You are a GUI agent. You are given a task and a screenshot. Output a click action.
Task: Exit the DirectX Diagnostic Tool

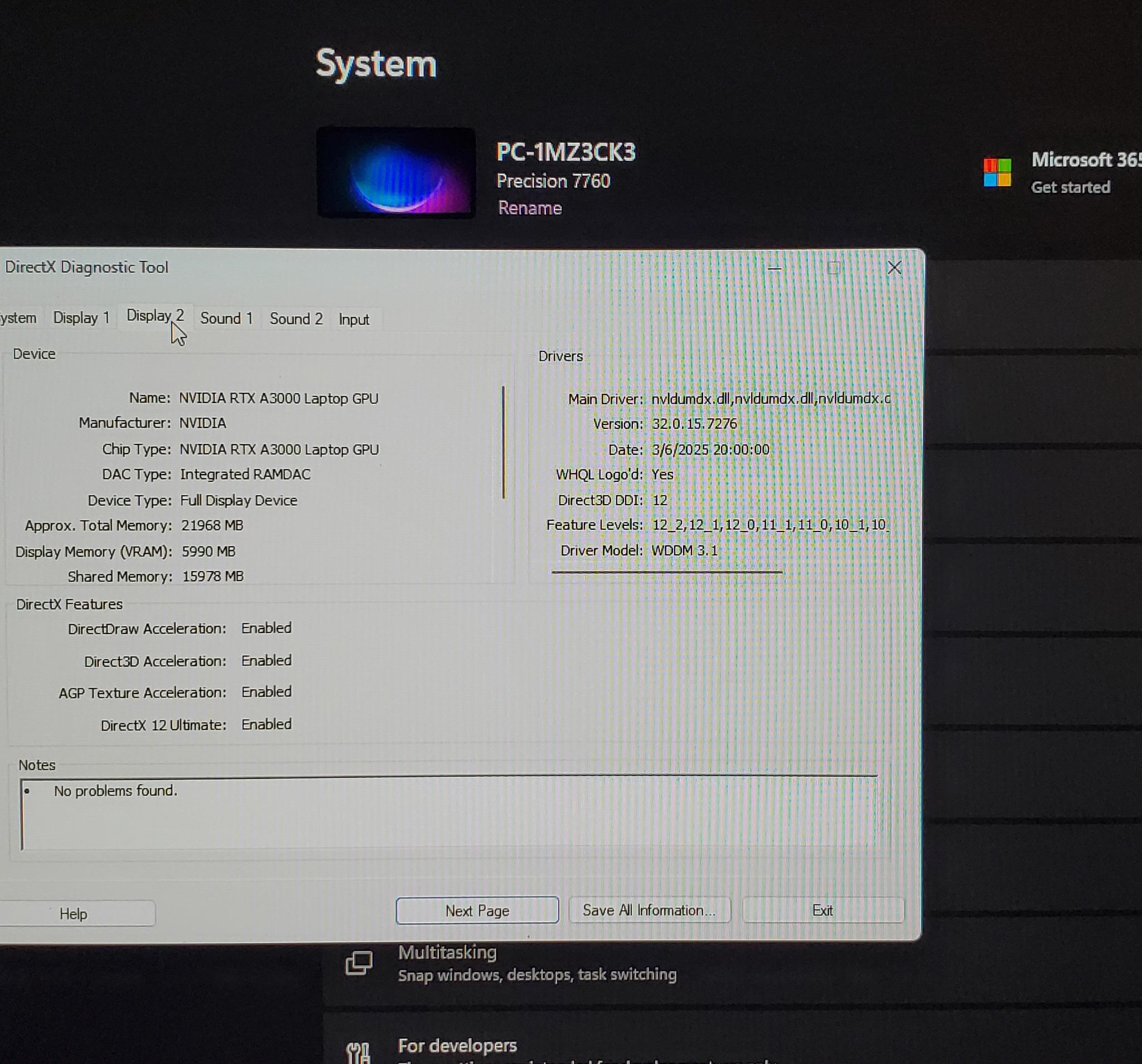823,910
